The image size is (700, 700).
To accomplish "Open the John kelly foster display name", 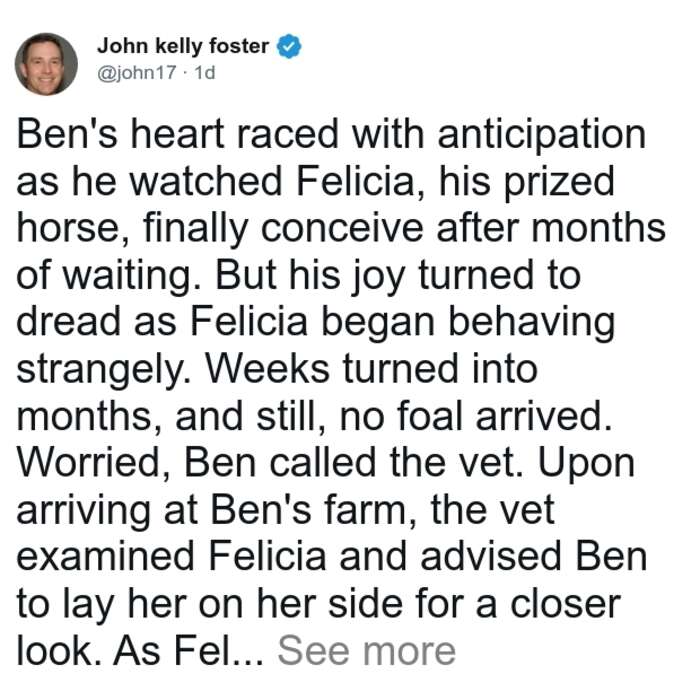I will 183,46.
